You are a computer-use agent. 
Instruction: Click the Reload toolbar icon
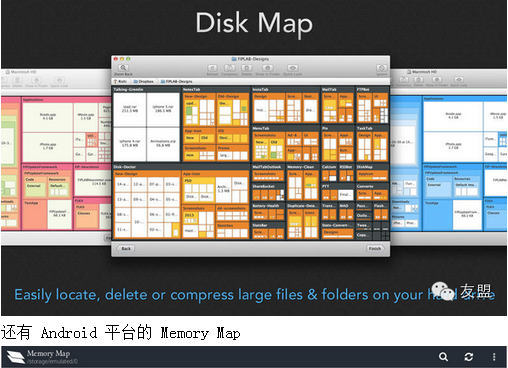(x=212, y=68)
